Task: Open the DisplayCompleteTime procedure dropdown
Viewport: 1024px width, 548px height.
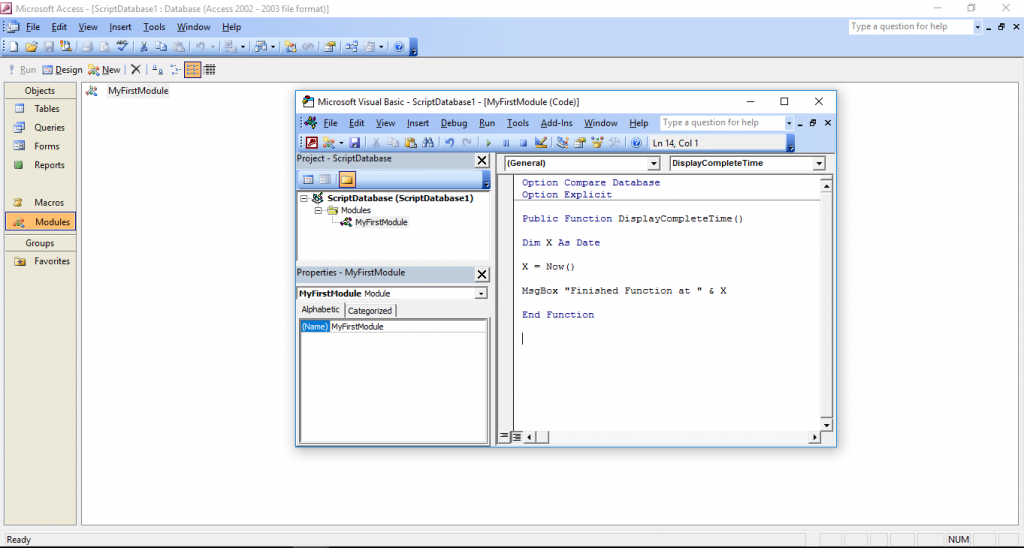Action: click(x=819, y=163)
